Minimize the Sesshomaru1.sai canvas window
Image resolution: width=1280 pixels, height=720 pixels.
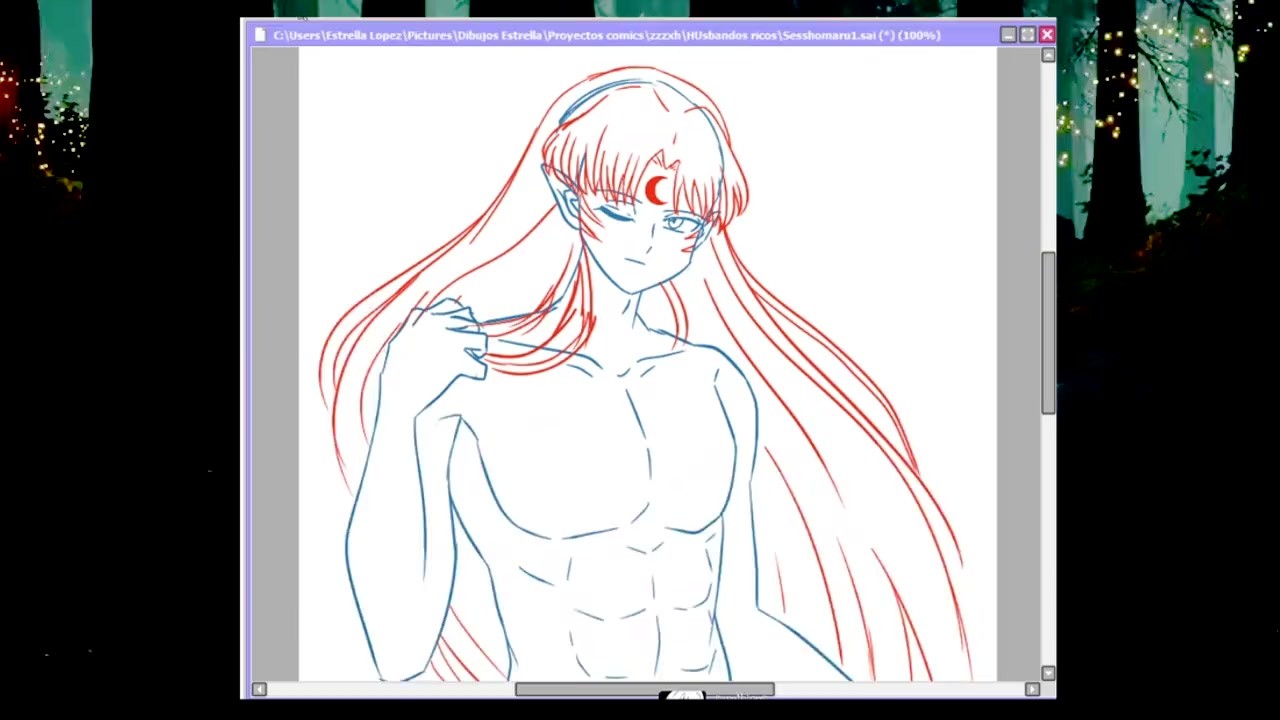(x=1008, y=35)
